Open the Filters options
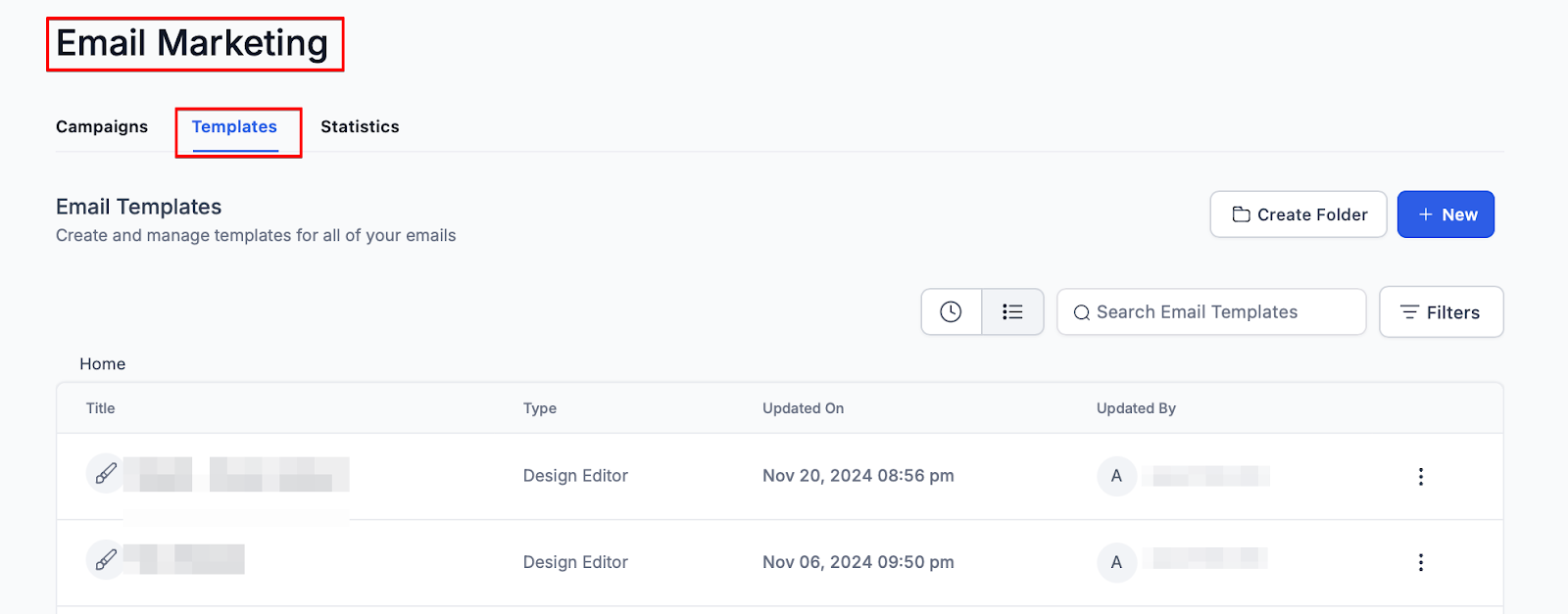1568x614 pixels. 1441,312
